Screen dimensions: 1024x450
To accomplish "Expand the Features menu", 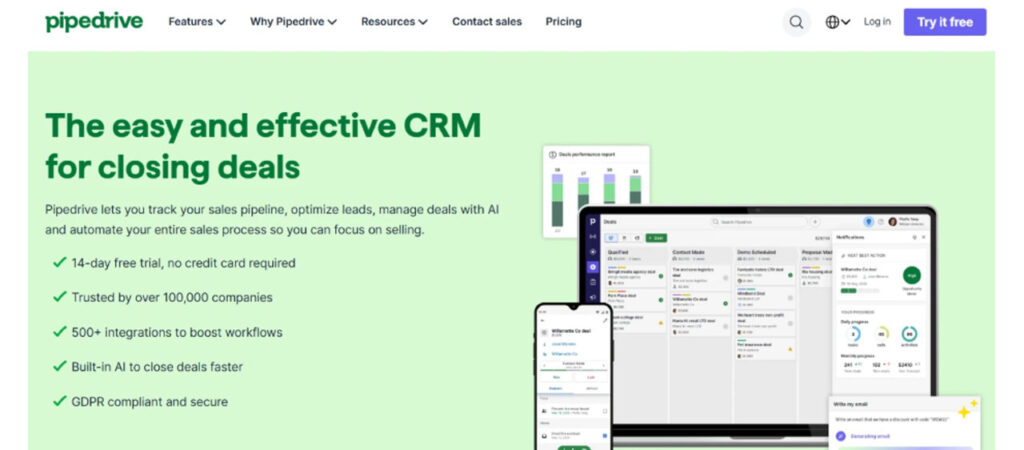I will [x=197, y=22].
